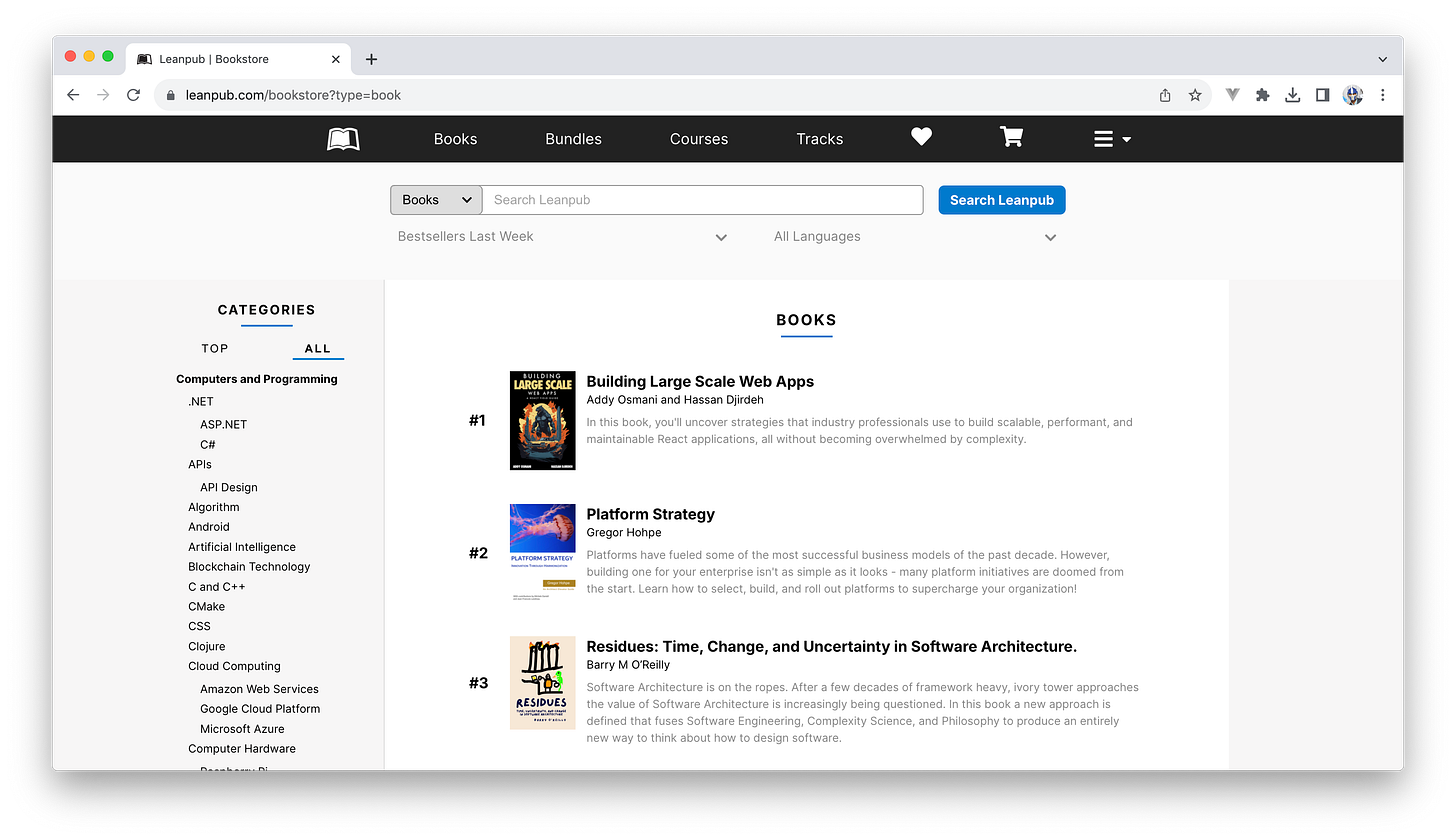
Task: Open the wishlist heart icon
Action: tap(921, 137)
